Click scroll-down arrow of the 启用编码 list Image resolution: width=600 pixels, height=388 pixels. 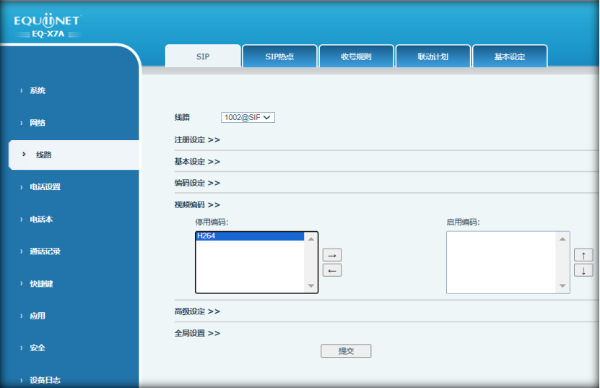pos(562,286)
